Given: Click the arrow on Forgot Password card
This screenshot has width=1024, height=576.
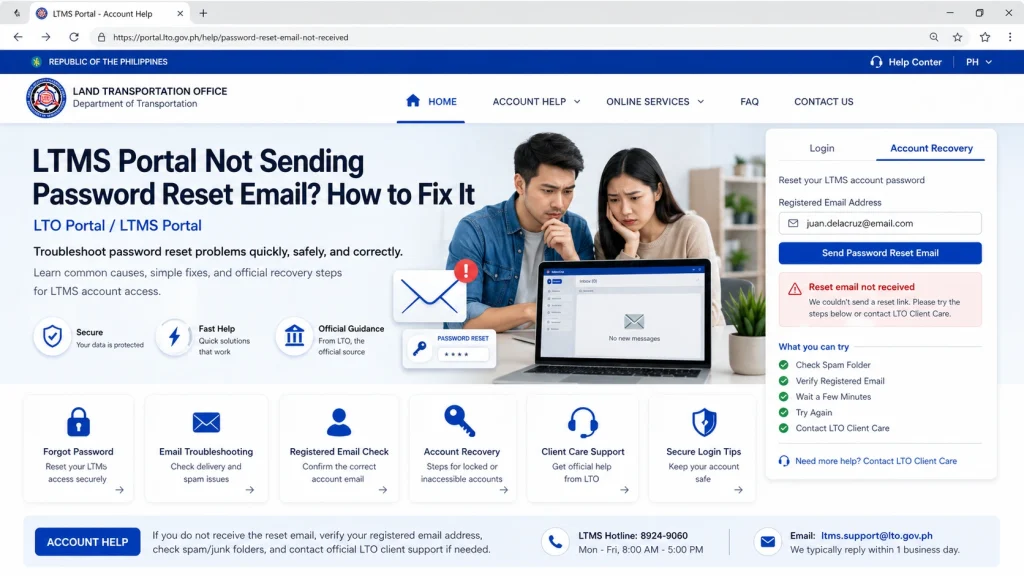Looking at the screenshot, I should pos(120,490).
